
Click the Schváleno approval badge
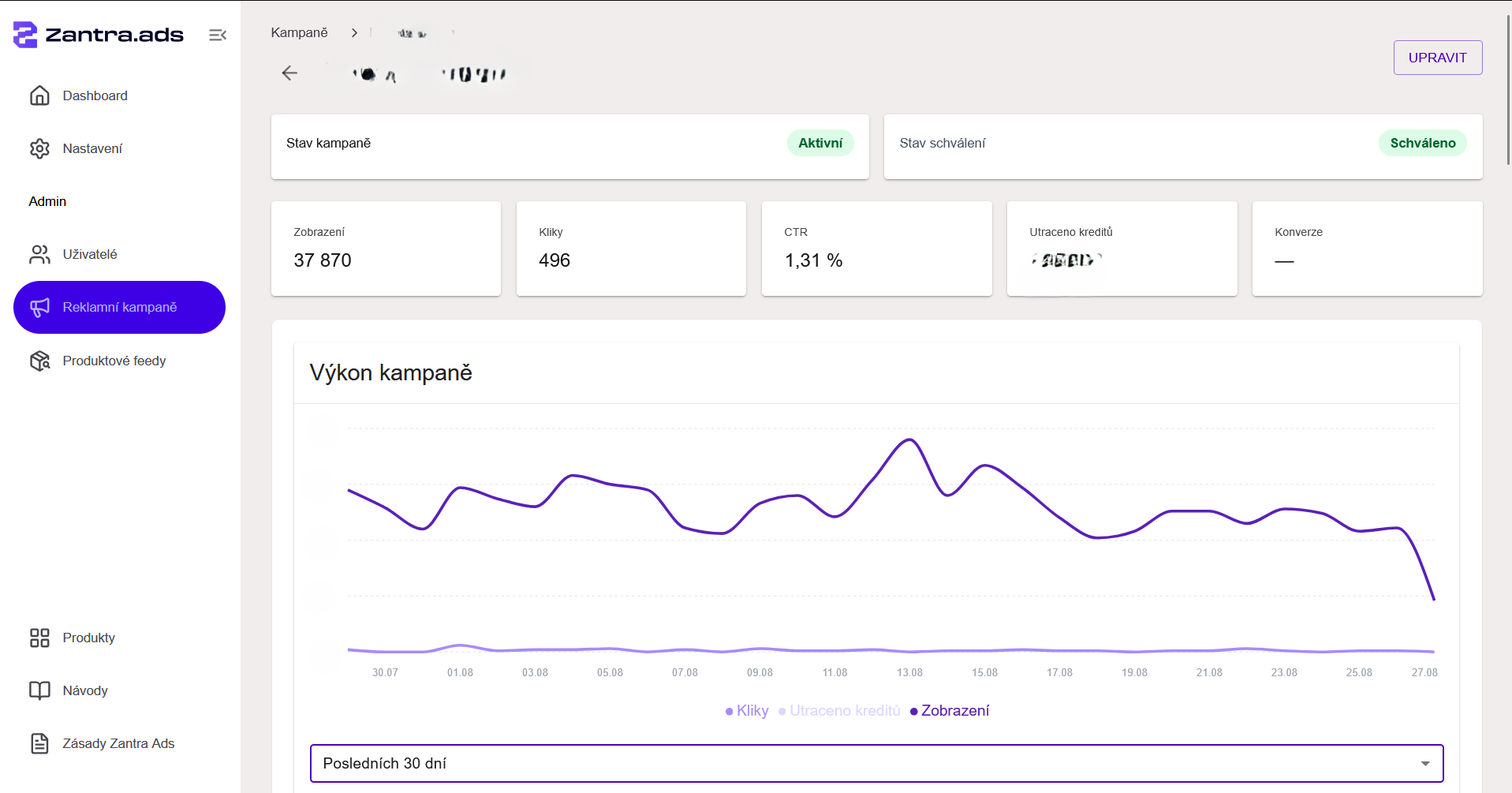[x=1422, y=143]
